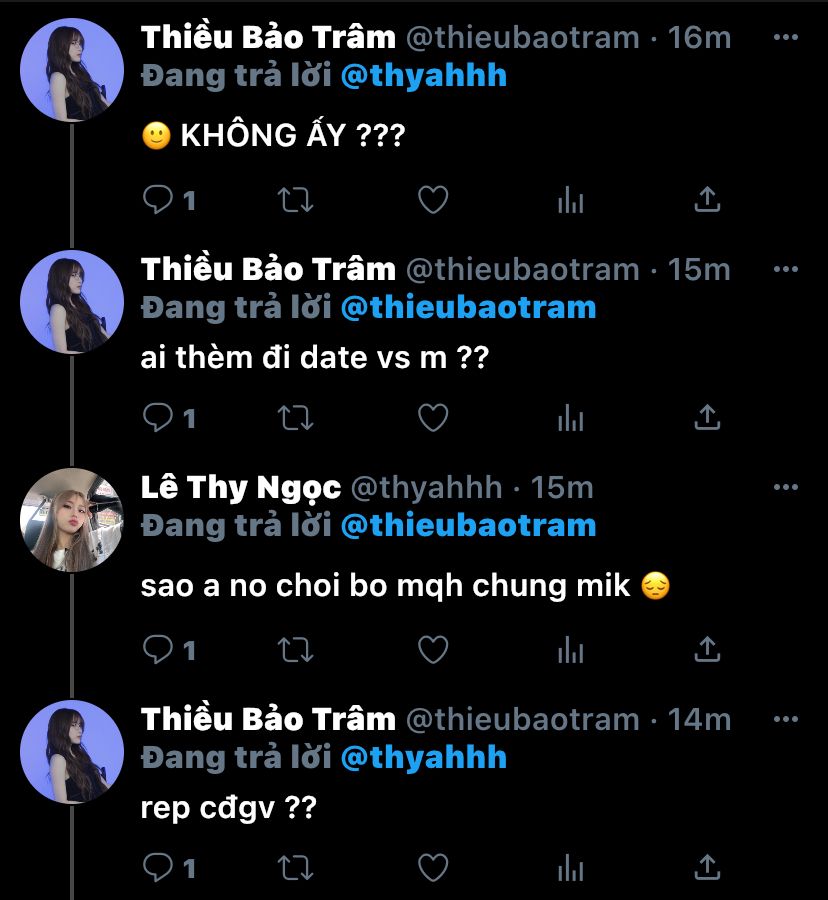
Task: View analytics on Lê Thy Ngọc's tweet
Action: [570, 650]
